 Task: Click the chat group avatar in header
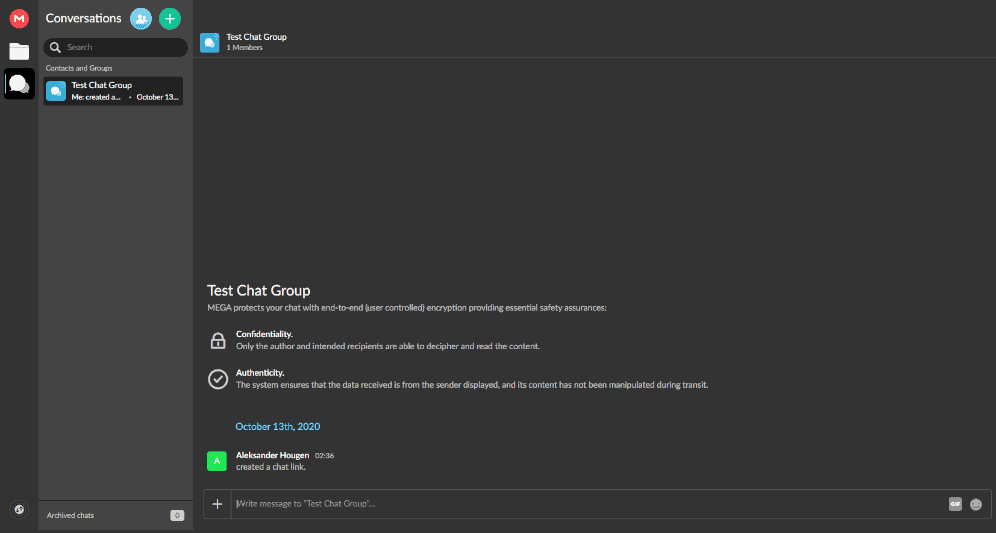tap(209, 42)
